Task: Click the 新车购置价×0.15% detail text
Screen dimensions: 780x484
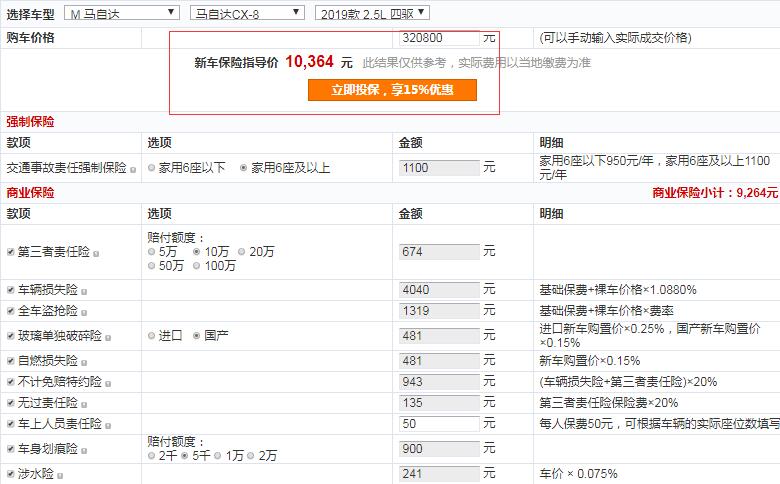Action: [589, 361]
